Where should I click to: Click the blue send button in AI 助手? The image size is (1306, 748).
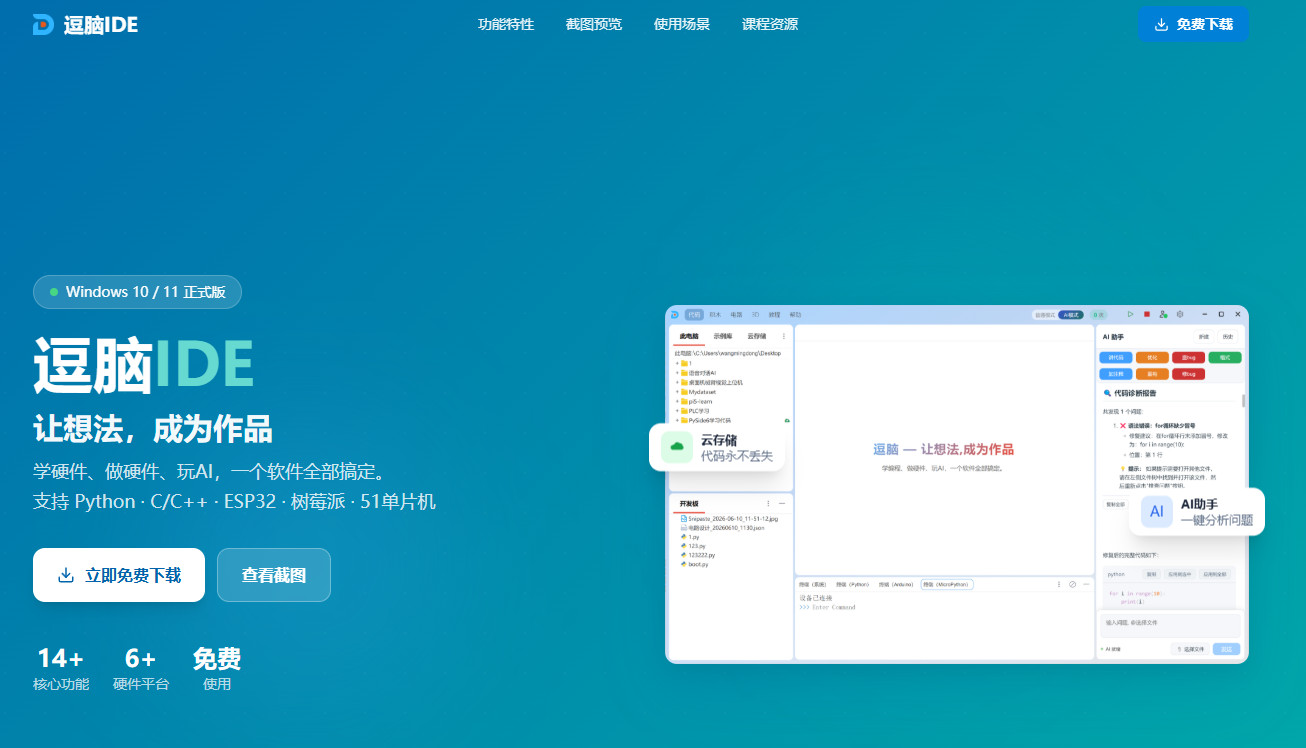click(x=1226, y=649)
